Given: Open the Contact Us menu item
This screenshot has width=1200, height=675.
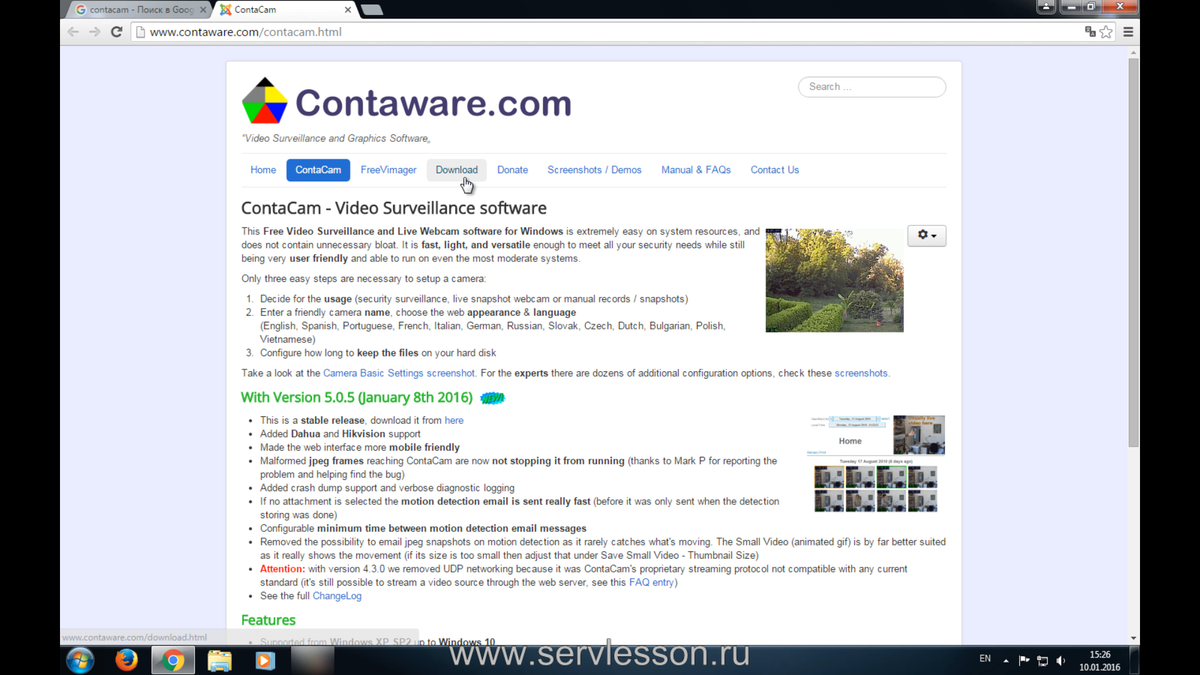Looking at the screenshot, I should pos(775,170).
